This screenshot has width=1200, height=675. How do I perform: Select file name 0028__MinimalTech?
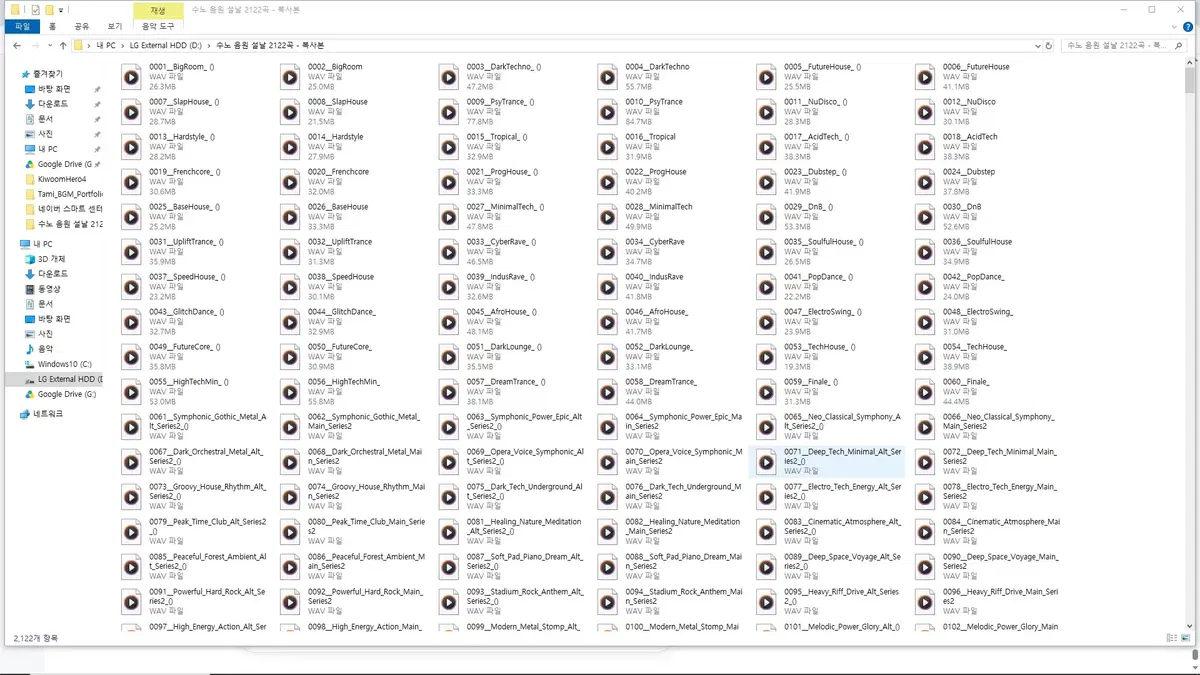[659, 207]
